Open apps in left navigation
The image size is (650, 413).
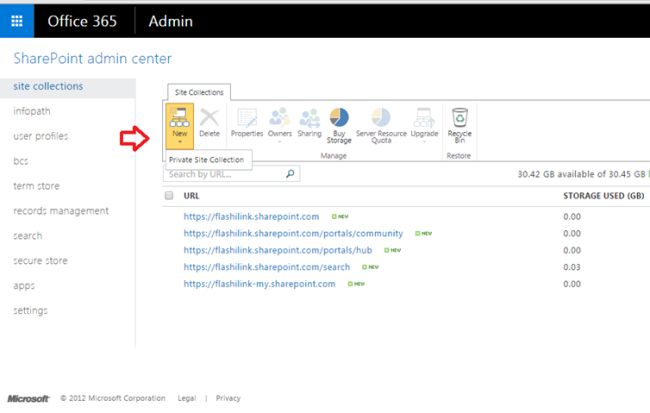coord(24,286)
